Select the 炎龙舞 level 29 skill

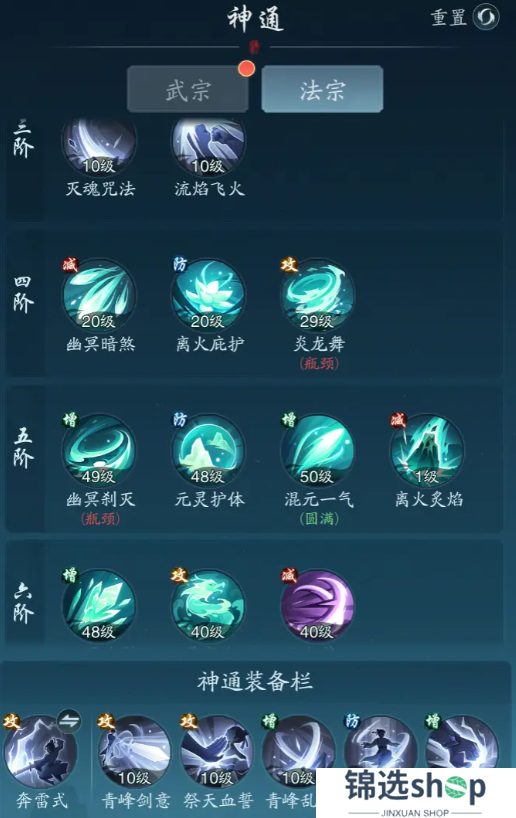(317, 296)
